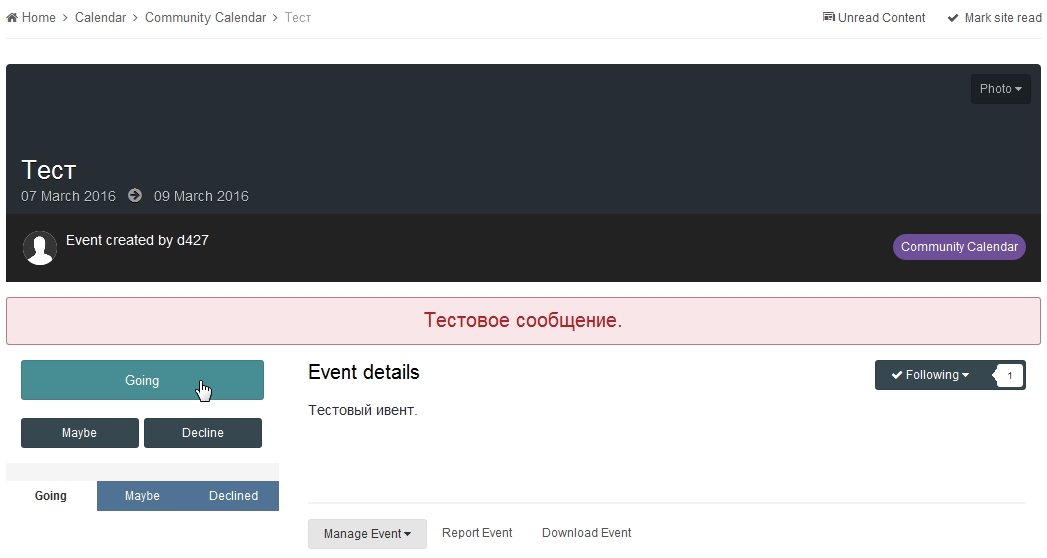1047x558 pixels.
Task: Click the Home icon in breadcrumb
Action: (x=12, y=18)
